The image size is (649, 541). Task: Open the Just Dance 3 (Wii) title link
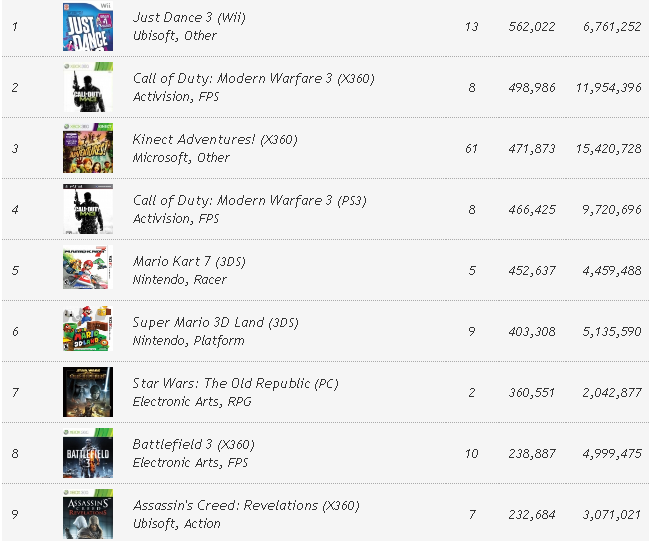click(189, 17)
